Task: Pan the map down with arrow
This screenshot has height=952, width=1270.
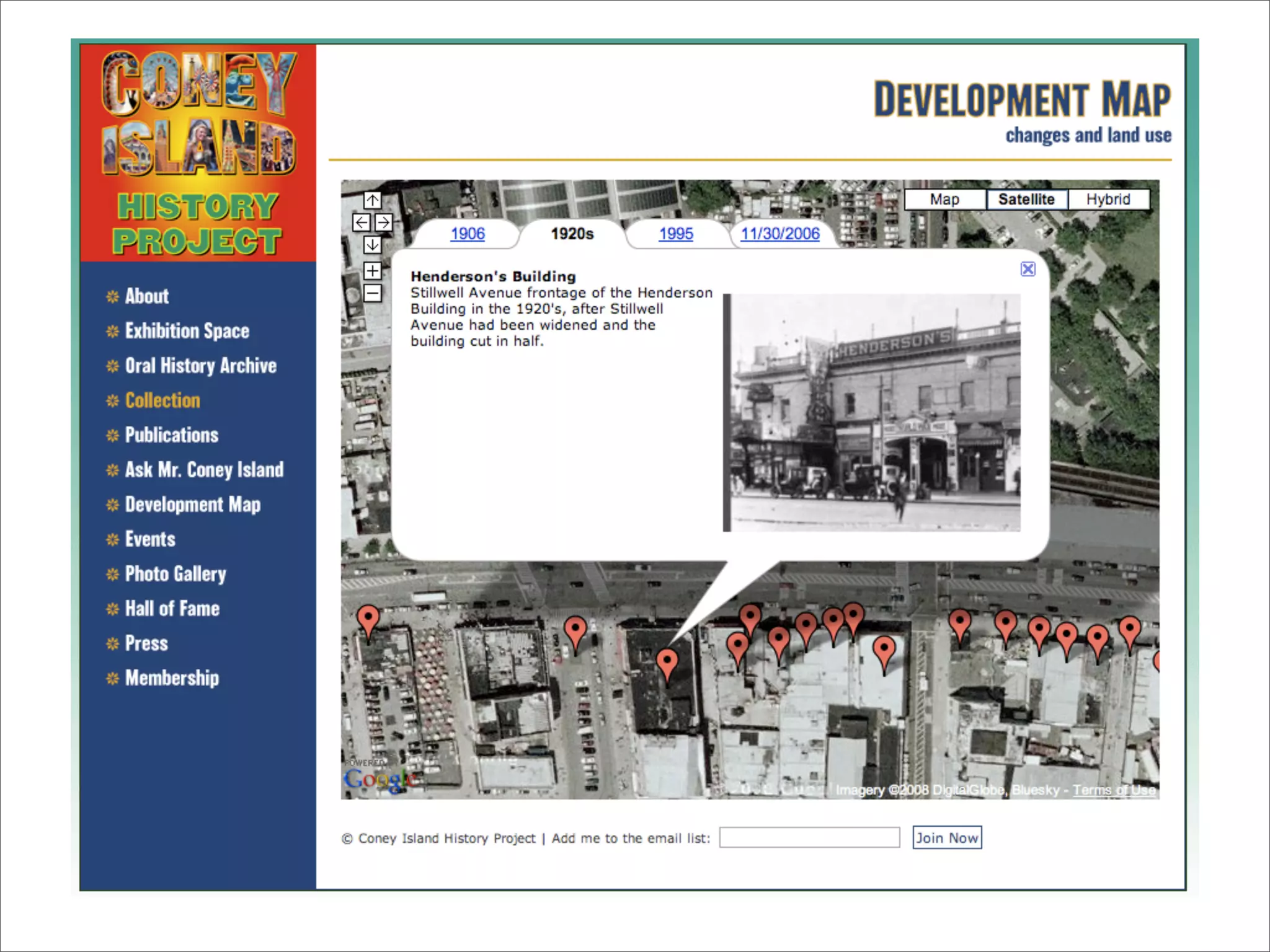Action: point(372,245)
